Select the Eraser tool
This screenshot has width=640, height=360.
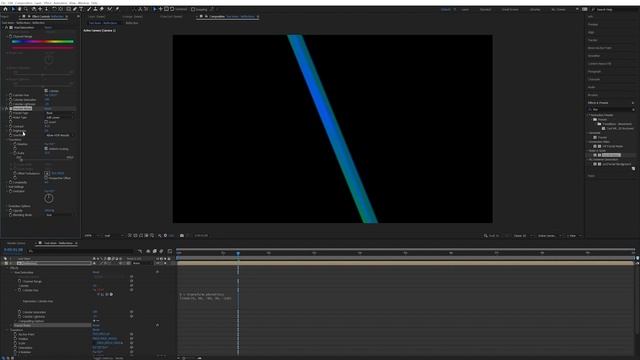point(102,9)
